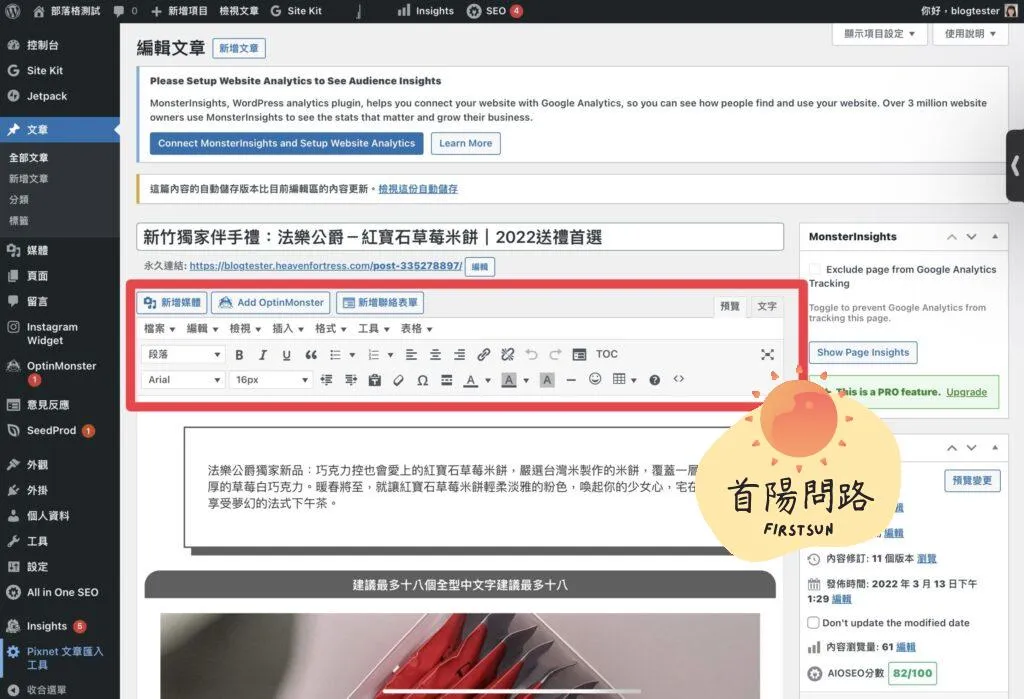View source code with the <> icon
Screen dimensions: 1024x699
click(x=679, y=380)
